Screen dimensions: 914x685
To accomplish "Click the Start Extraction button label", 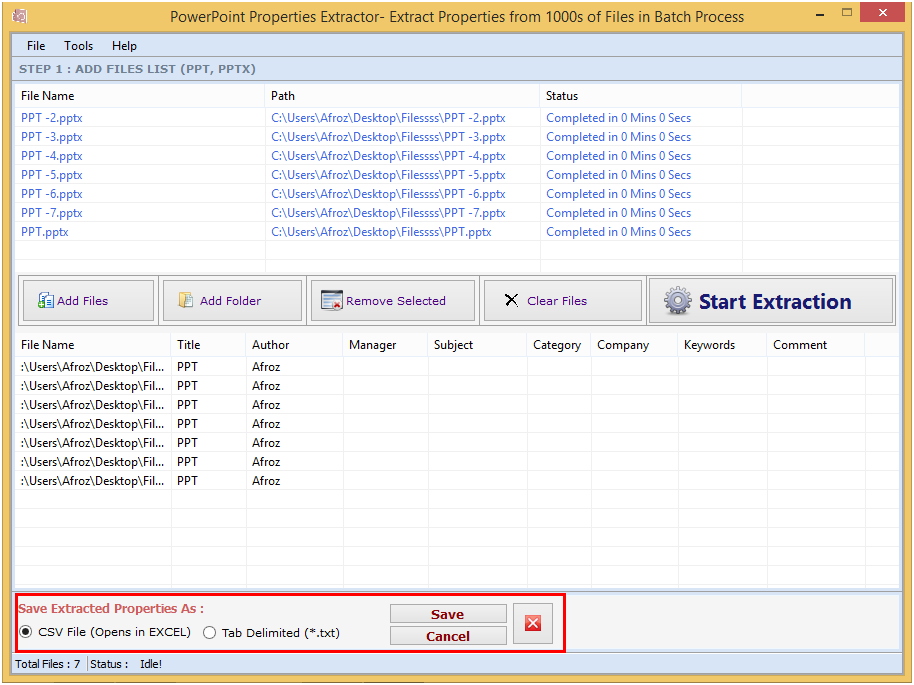I will (775, 301).
